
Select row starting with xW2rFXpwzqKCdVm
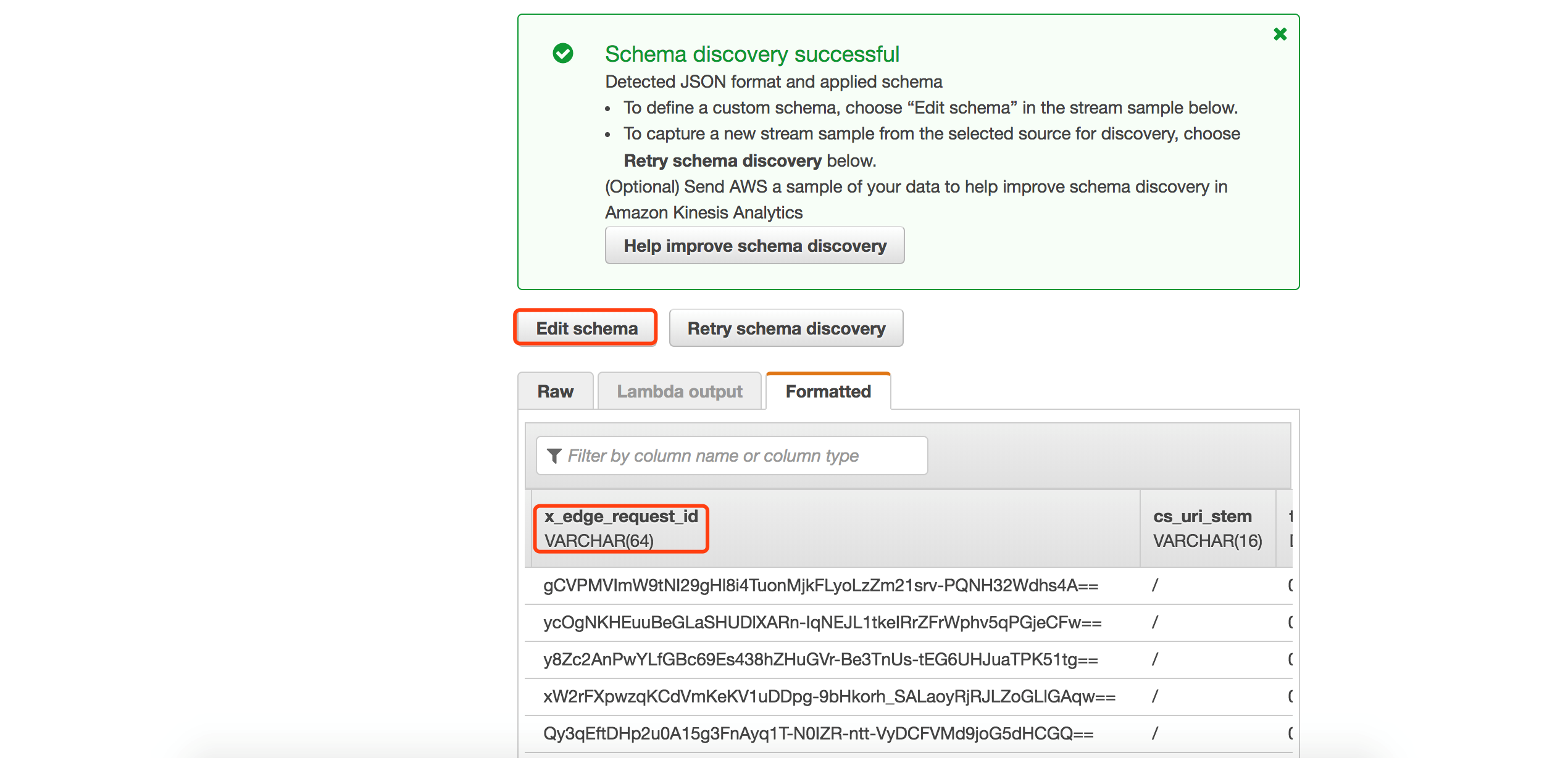[x=829, y=696]
